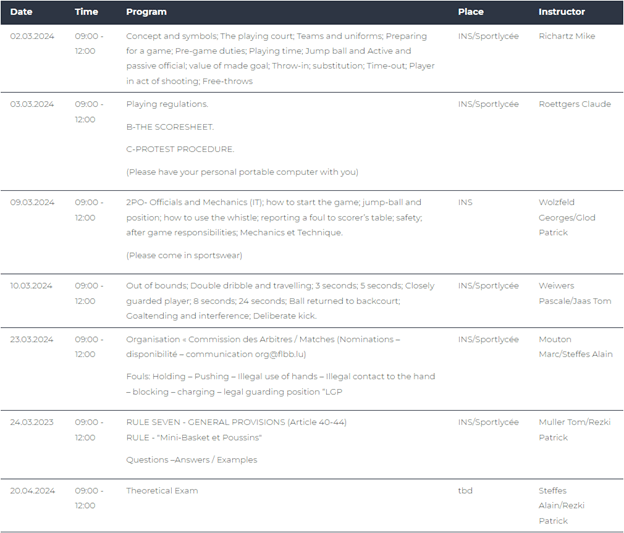This screenshot has width=624, height=533.
Task: Click the Date column header
Action: click(x=21, y=12)
